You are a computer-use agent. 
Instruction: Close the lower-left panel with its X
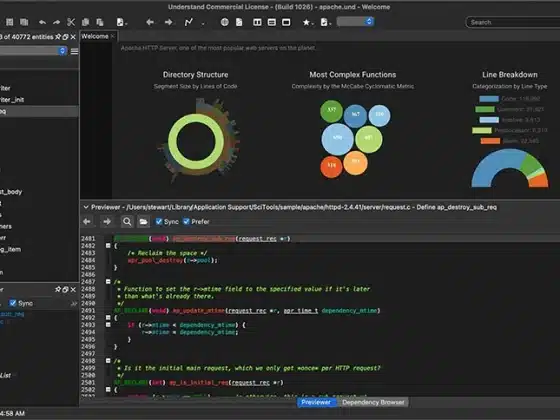(x=73, y=289)
